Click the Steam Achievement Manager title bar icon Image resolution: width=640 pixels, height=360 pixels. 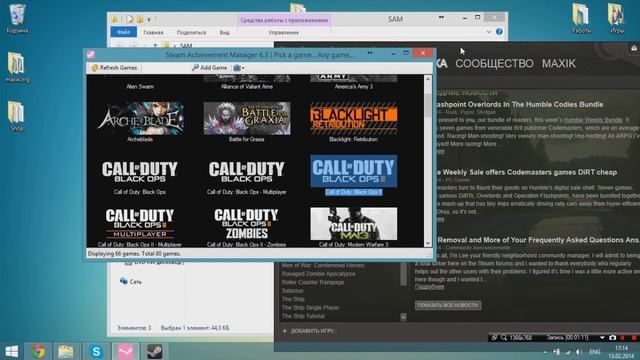[x=91, y=54]
